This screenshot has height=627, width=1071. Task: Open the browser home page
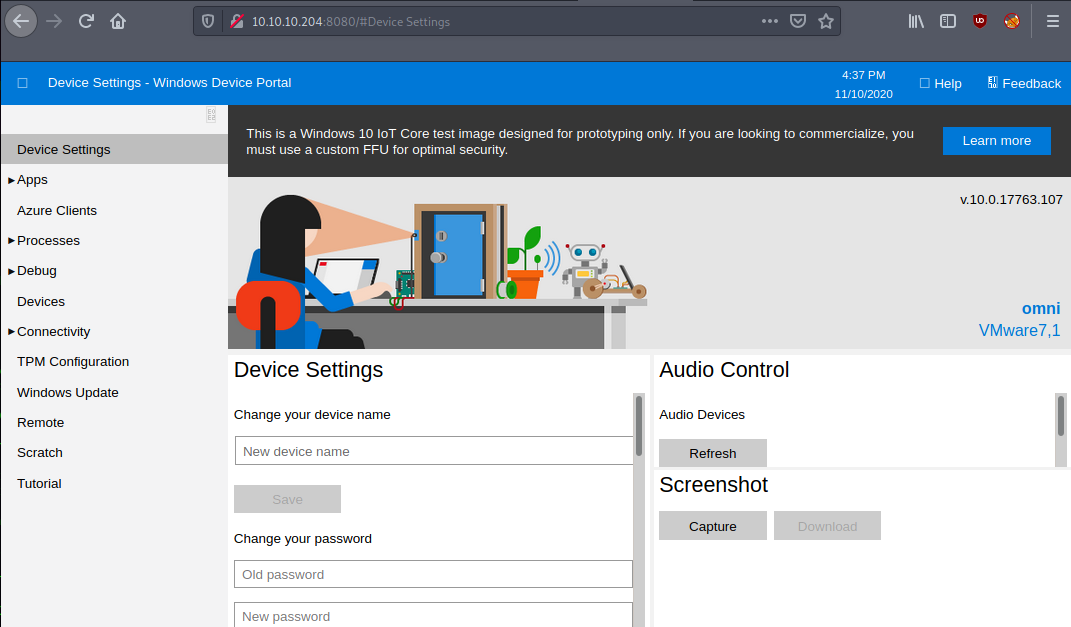pyautogui.click(x=118, y=21)
